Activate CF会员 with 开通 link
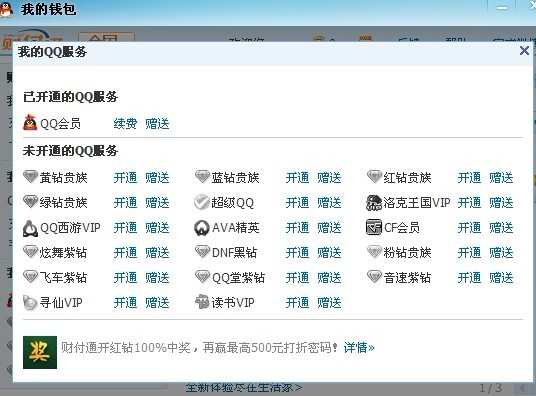Viewport: 536px width, 396px height. click(x=469, y=228)
